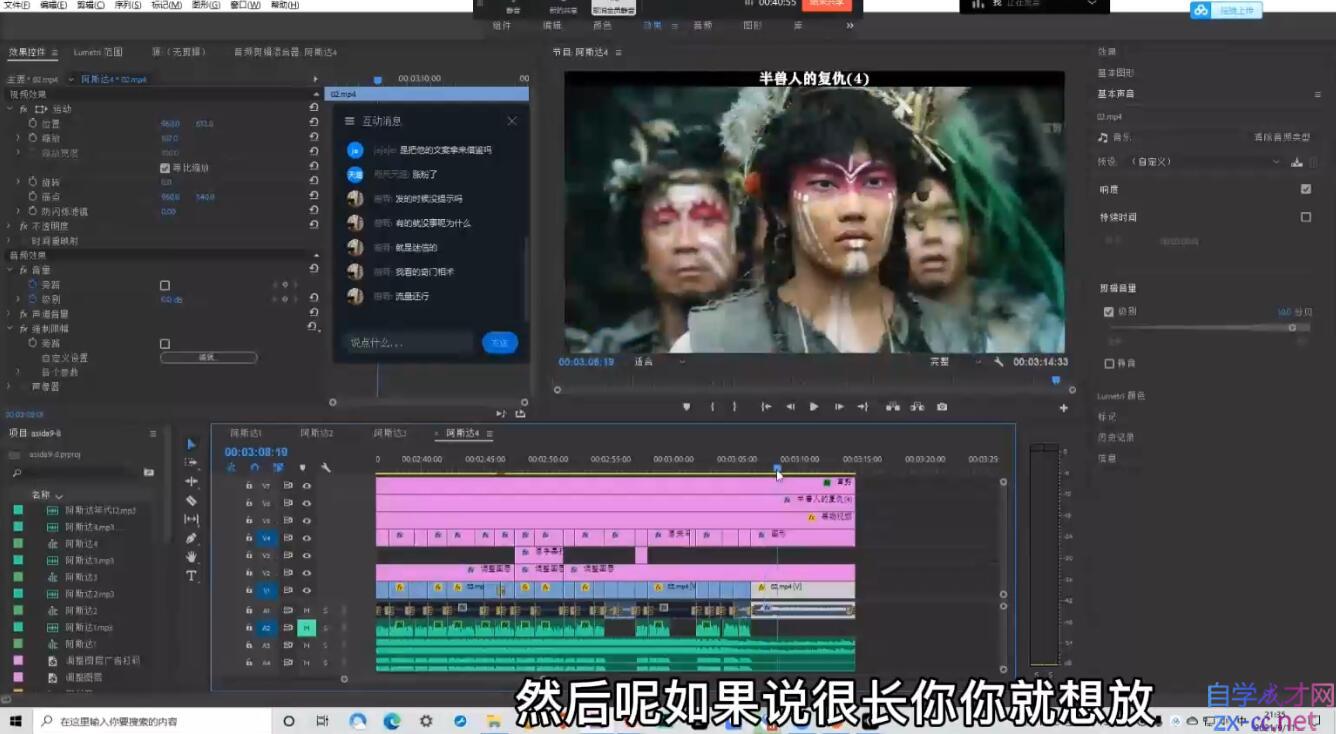Click the Mark In bracket button
Image resolution: width=1336 pixels, height=734 pixels.
[x=712, y=407]
